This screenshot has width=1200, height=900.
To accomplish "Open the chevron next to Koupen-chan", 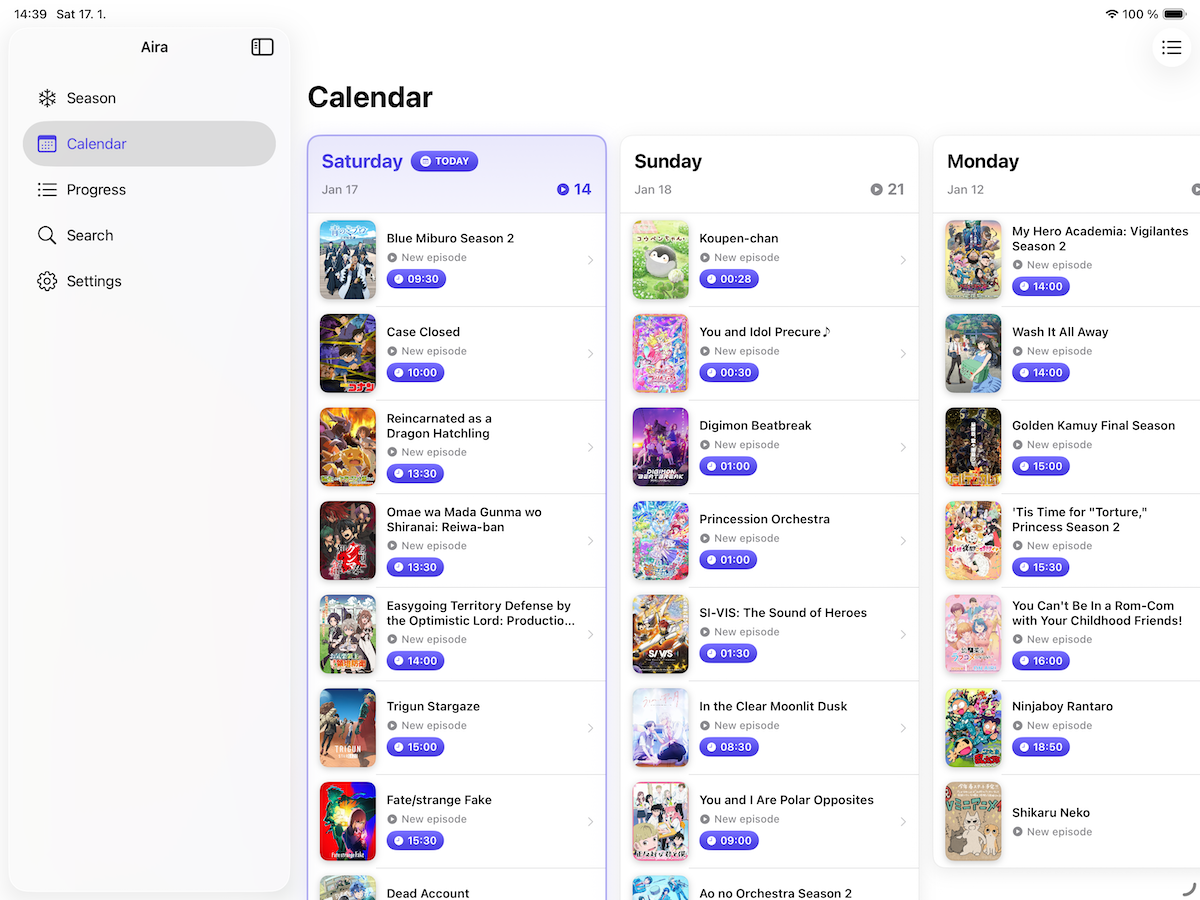I will tap(903, 259).
